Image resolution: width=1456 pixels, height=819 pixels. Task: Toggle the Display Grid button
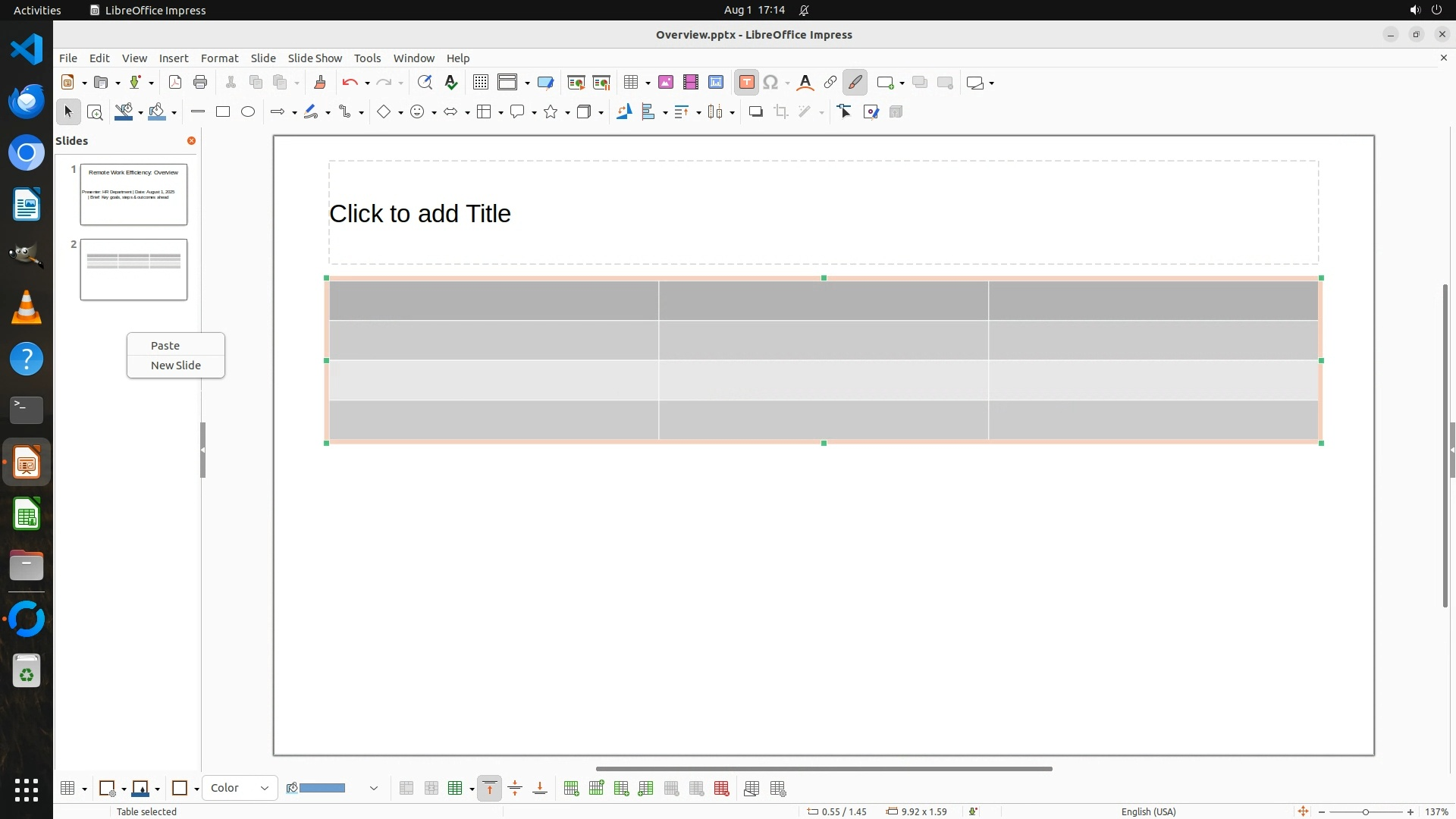[x=481, y=83]
